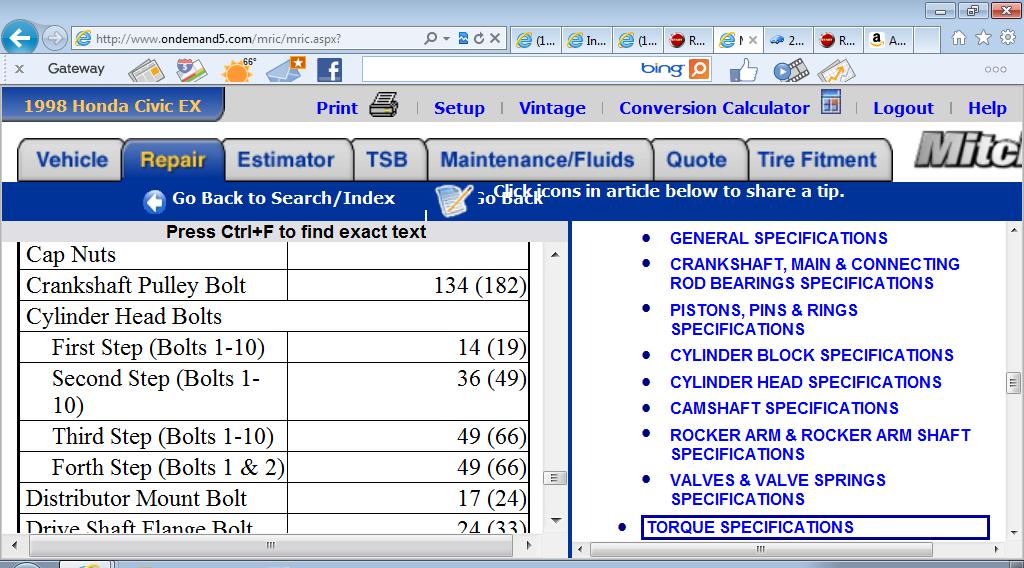The image size is (1024, 568).
Task: Open the Maintenance/Fluids tab
Action: pyautogui.click(x=537, y=160)
